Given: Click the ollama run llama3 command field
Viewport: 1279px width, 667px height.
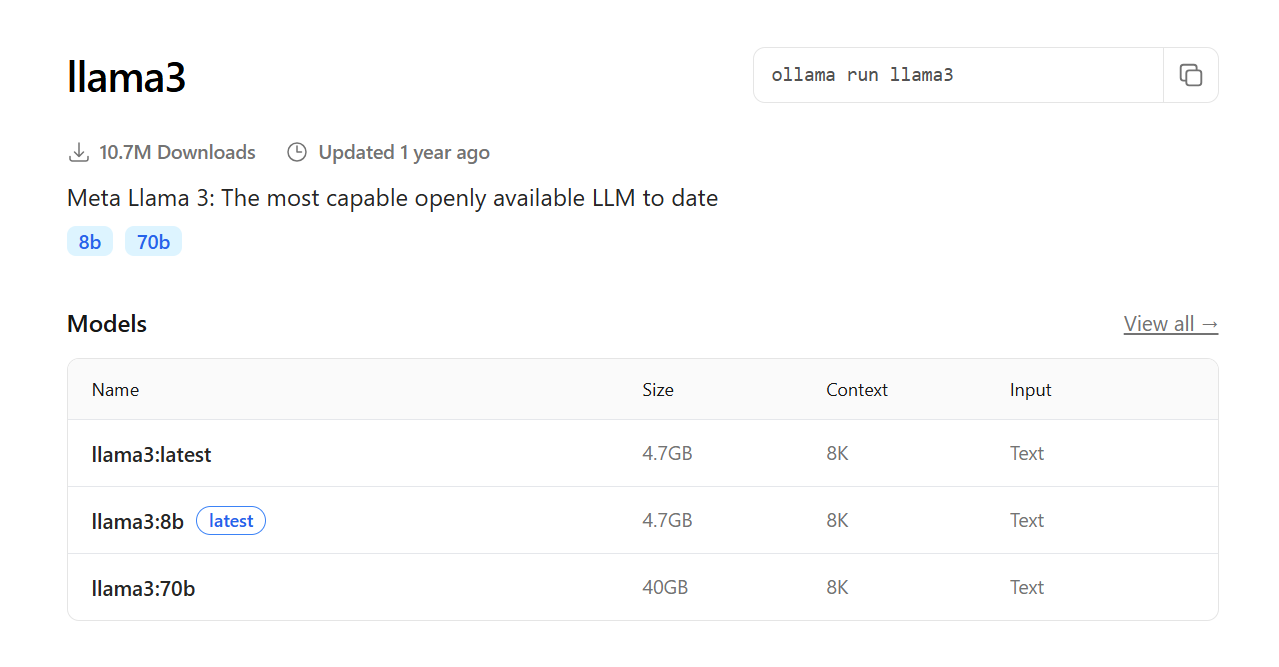Looking at the screenshot, I should (958, 75).
